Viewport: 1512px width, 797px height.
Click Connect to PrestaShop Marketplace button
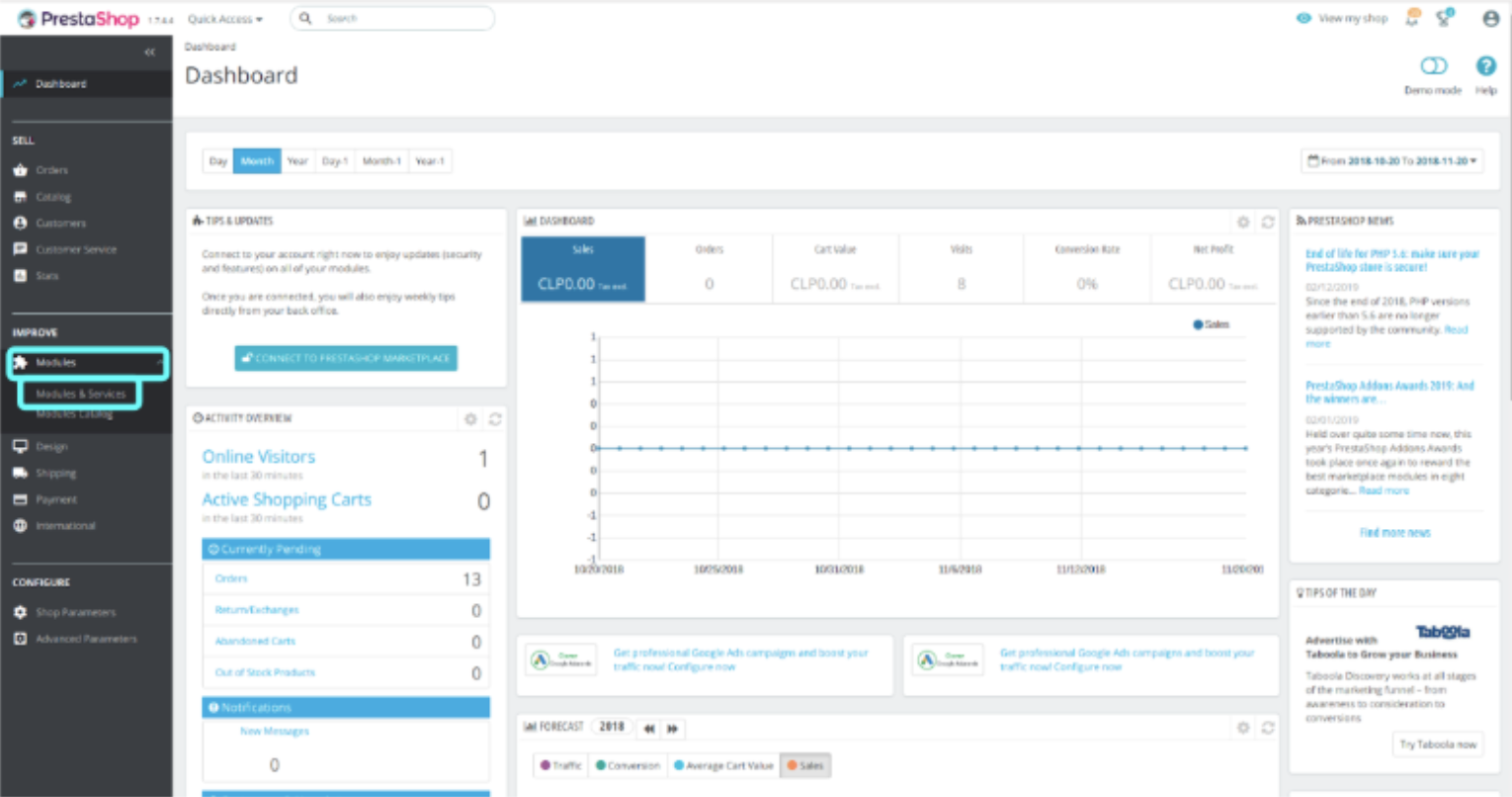(346, 358)
